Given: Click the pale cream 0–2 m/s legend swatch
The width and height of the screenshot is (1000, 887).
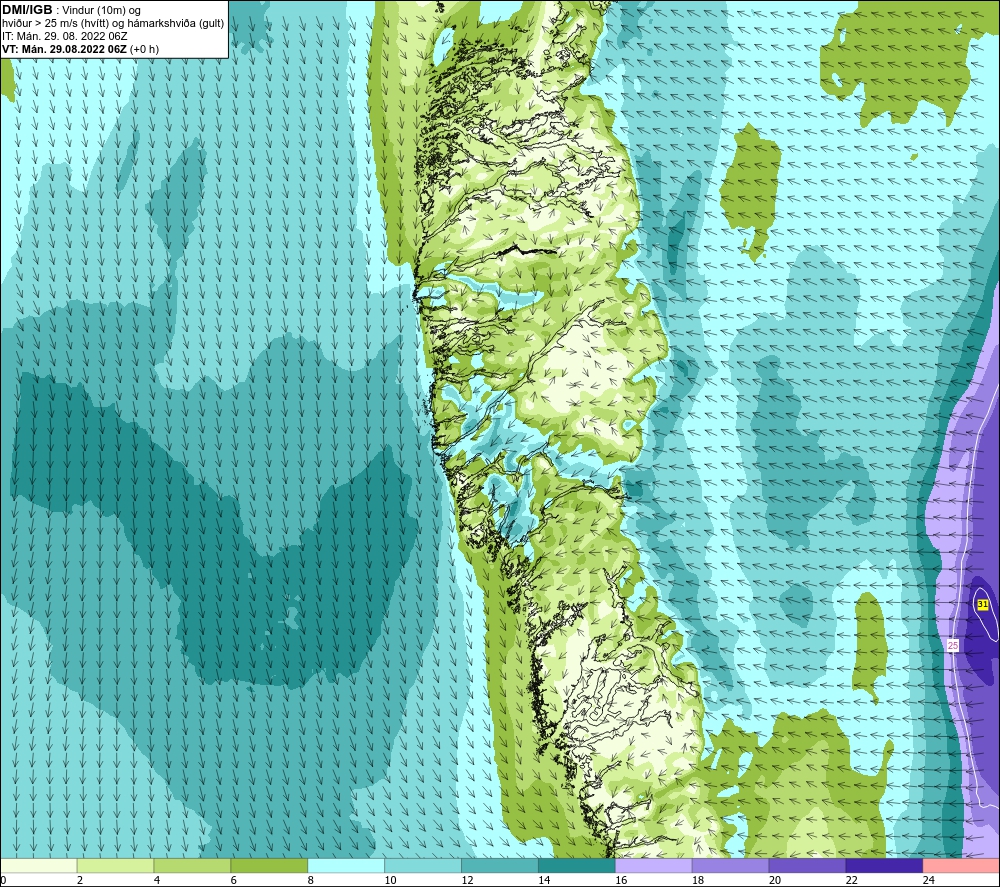Looking at the screenshot, I should pyautogui.click(x=39, y=865).
